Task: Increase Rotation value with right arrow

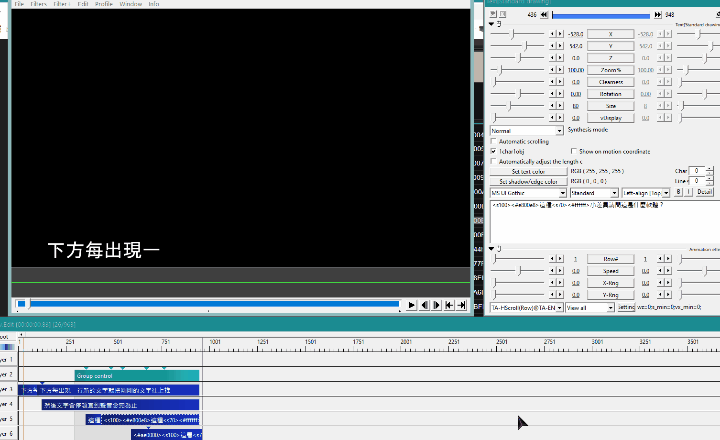Action: click(x=560, y=94)
